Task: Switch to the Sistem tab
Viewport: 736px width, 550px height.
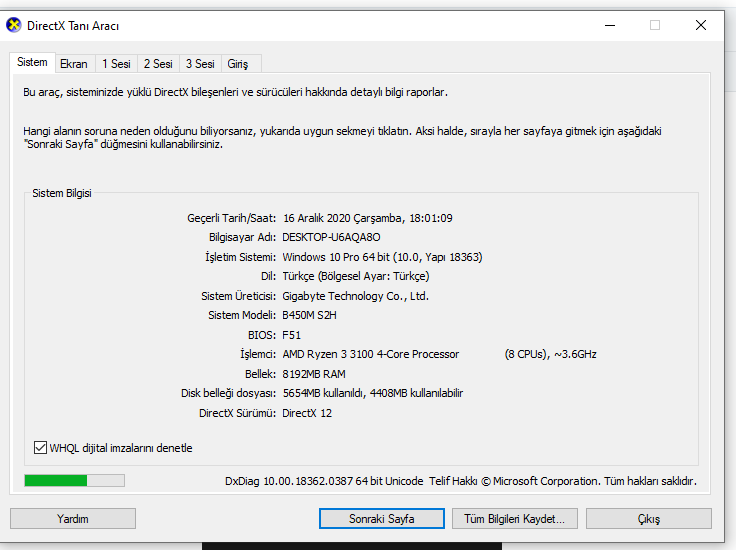Action: (32, 62)
